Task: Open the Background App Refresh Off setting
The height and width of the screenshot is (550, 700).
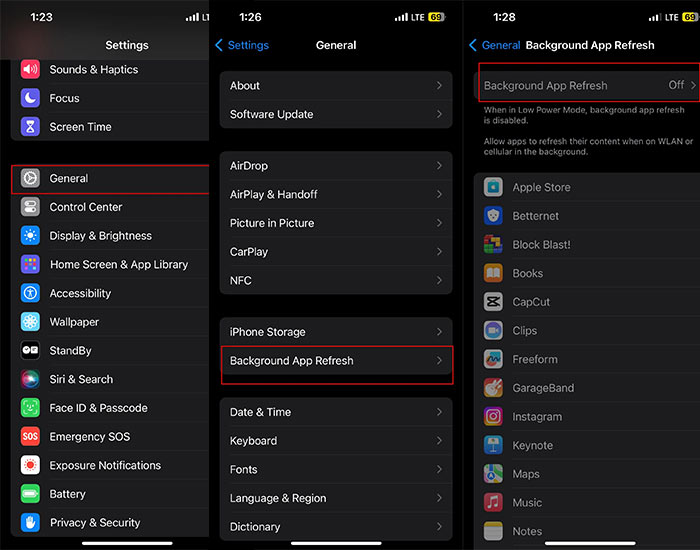Action: point(587,85)
